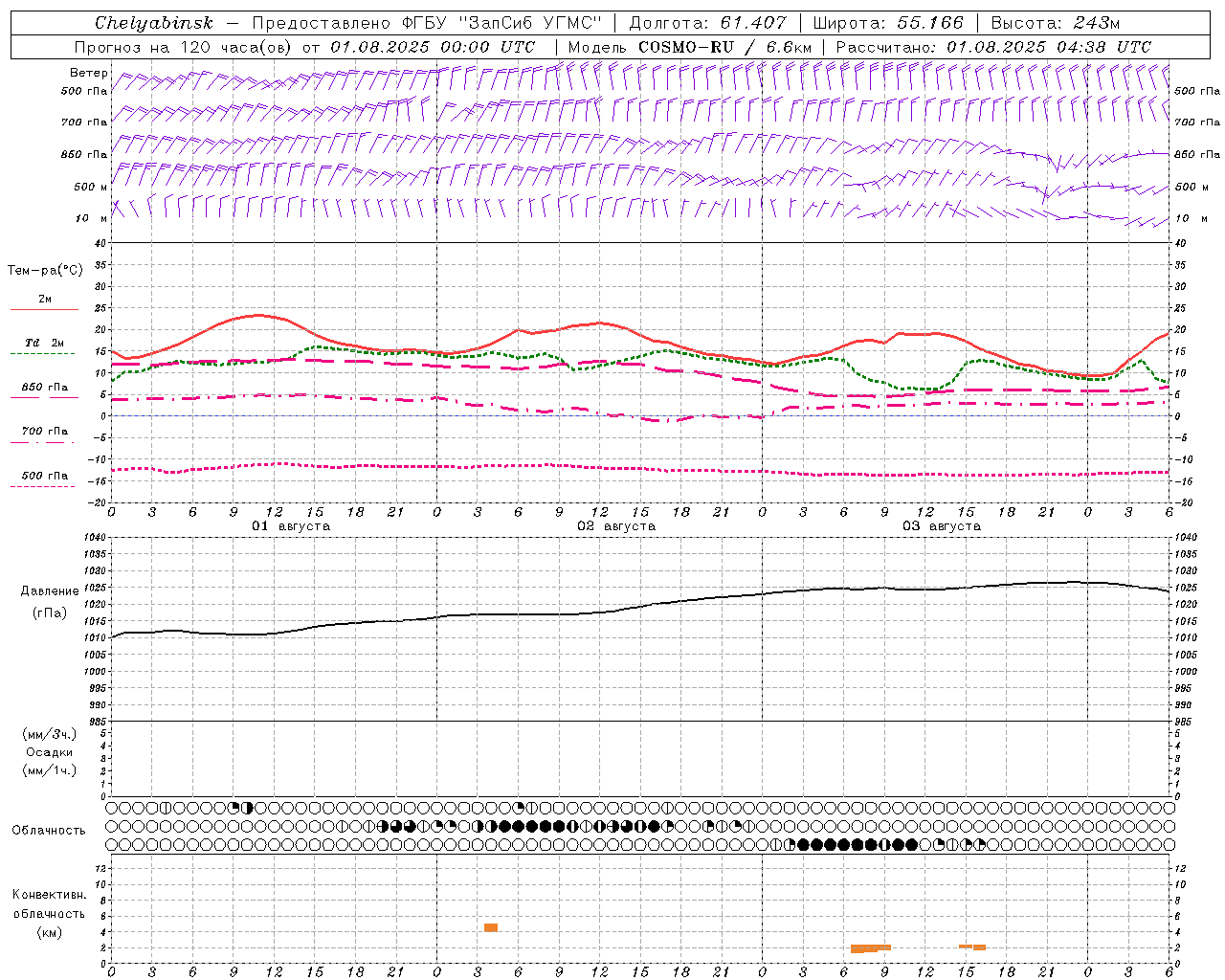Click the Давление pressure panel label
Viewport: 1225px width, 980px height.
coord(50,591)
